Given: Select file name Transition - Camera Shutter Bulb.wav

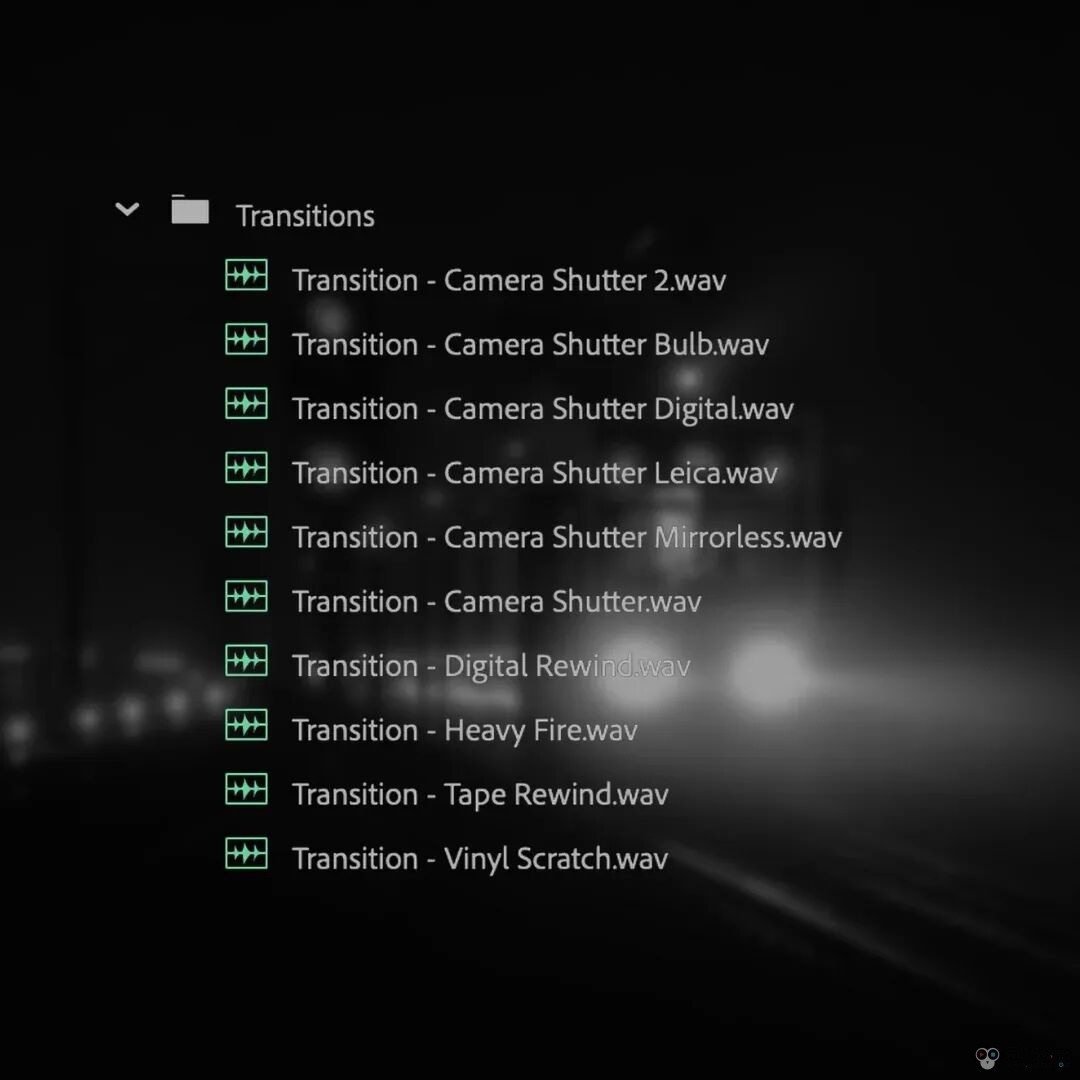Looking at the screenshot, I should [530, 345].
